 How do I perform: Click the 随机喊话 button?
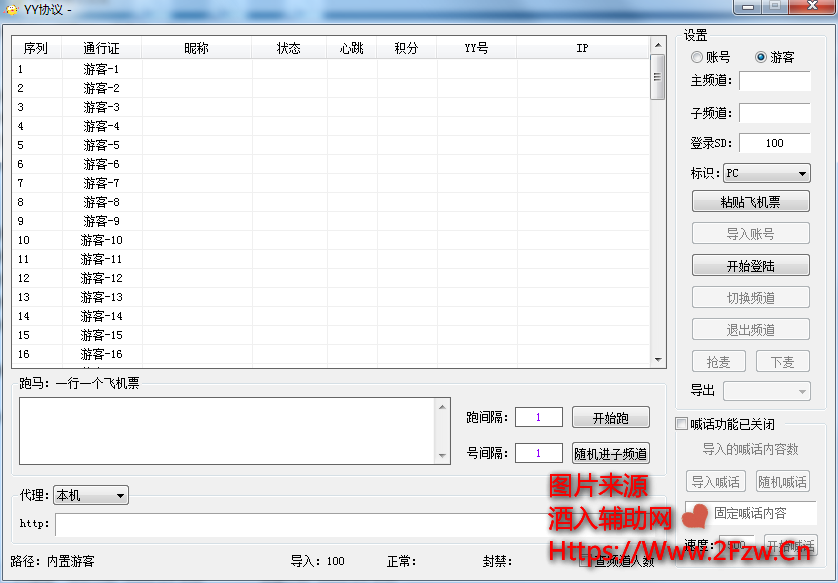[782, 481]
